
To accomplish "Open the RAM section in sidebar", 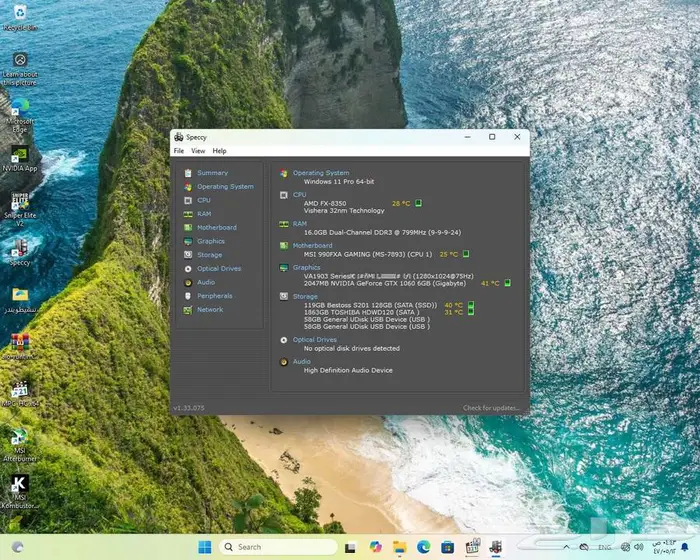I will [x=203, y=214].
